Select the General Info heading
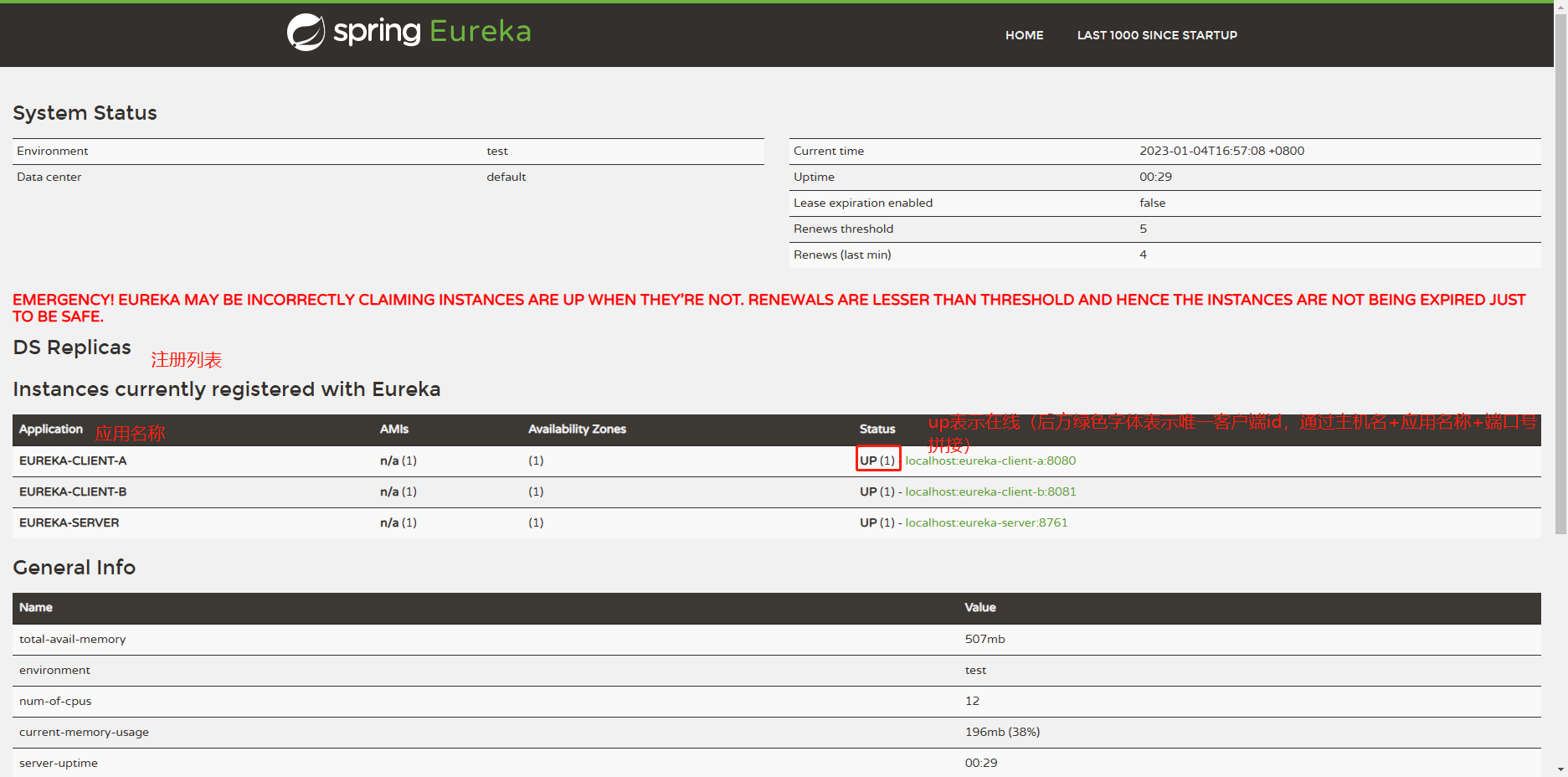 [74, 568]
